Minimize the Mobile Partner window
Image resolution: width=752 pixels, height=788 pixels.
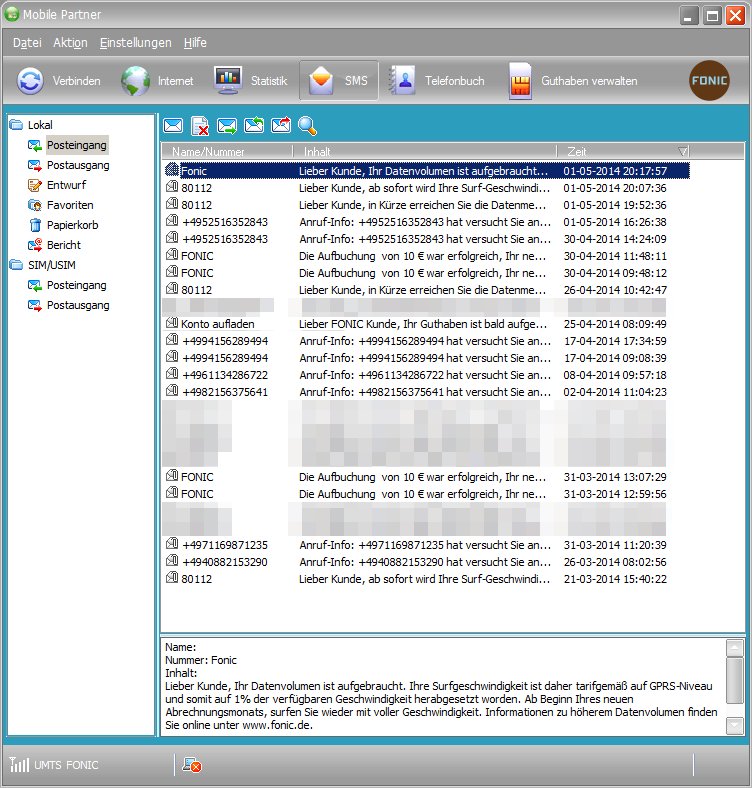(689, 16)
